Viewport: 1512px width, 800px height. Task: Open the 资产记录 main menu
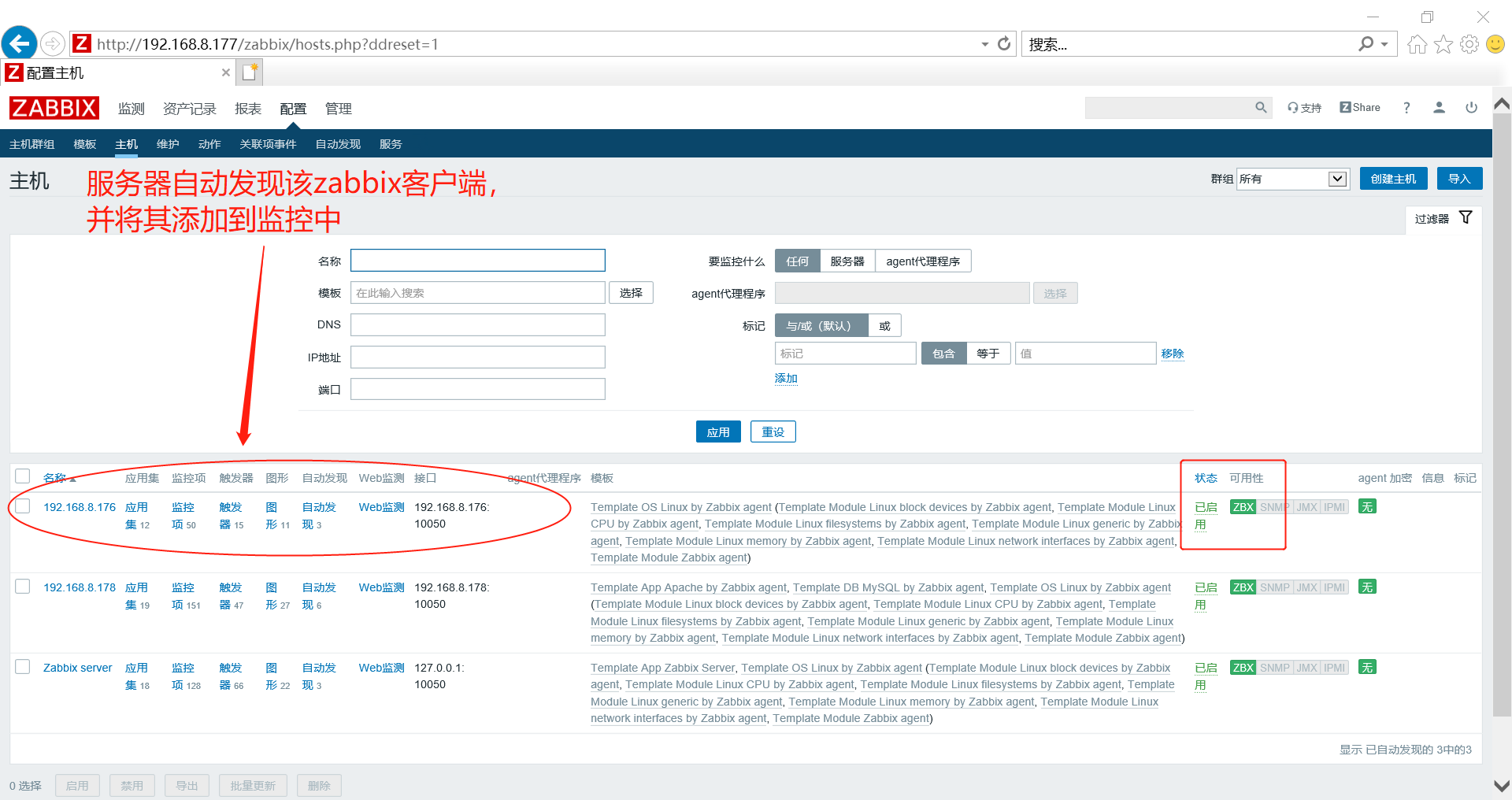click(190, 109)
